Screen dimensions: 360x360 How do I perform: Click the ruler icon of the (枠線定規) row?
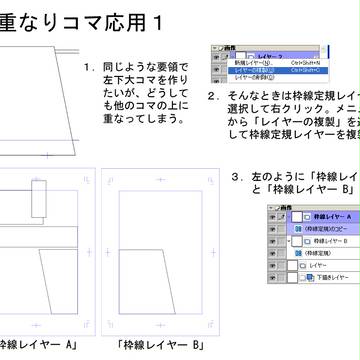[x=299, y=253]
